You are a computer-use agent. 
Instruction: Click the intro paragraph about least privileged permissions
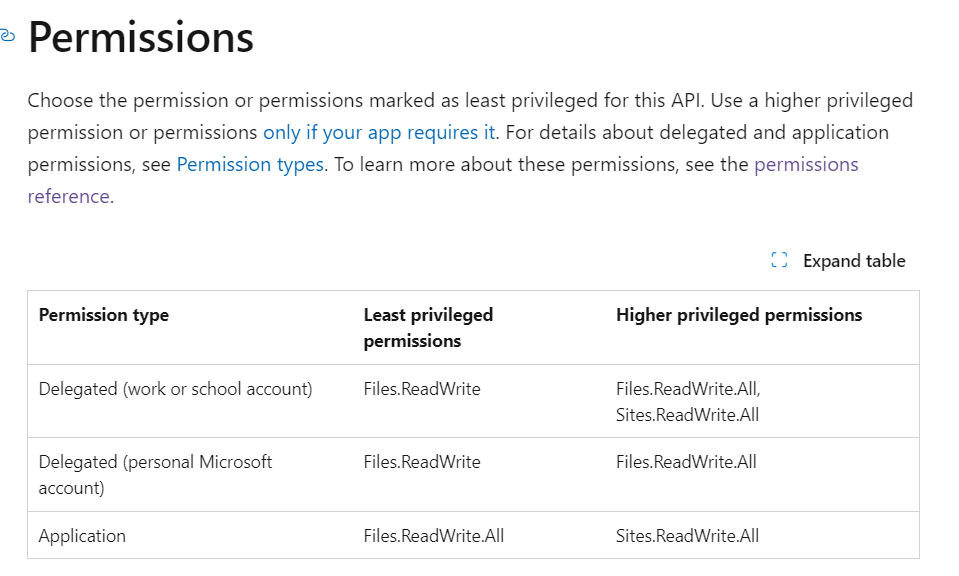(470, 149)
